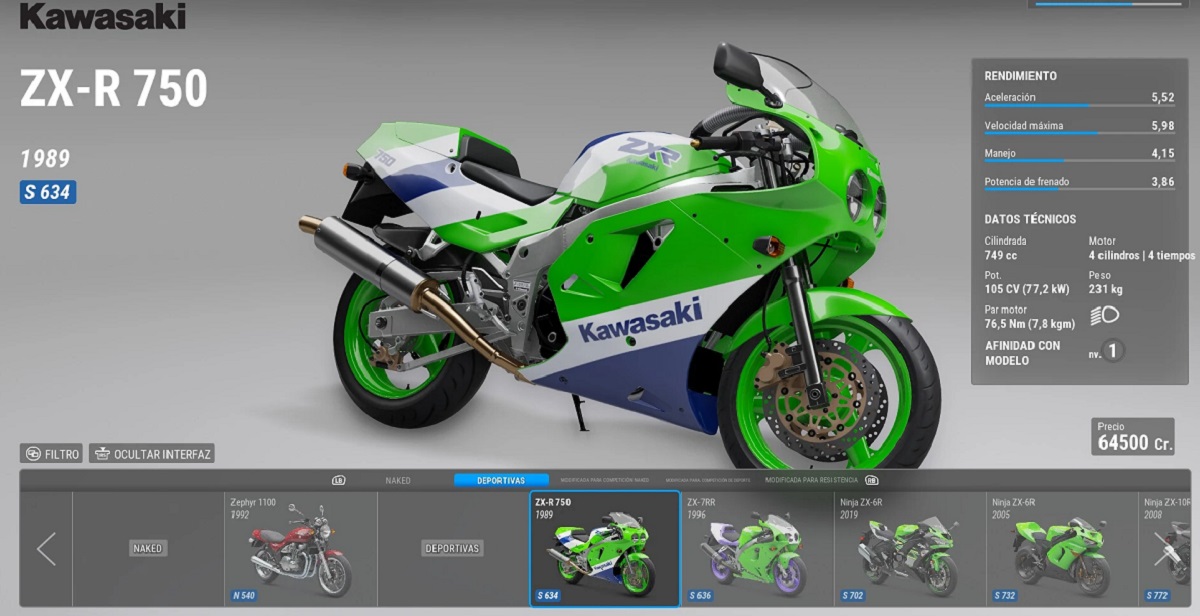Select the Ninja ZX-6R 2019 thumbnail

pyautogui.click(x=910, y=549)
